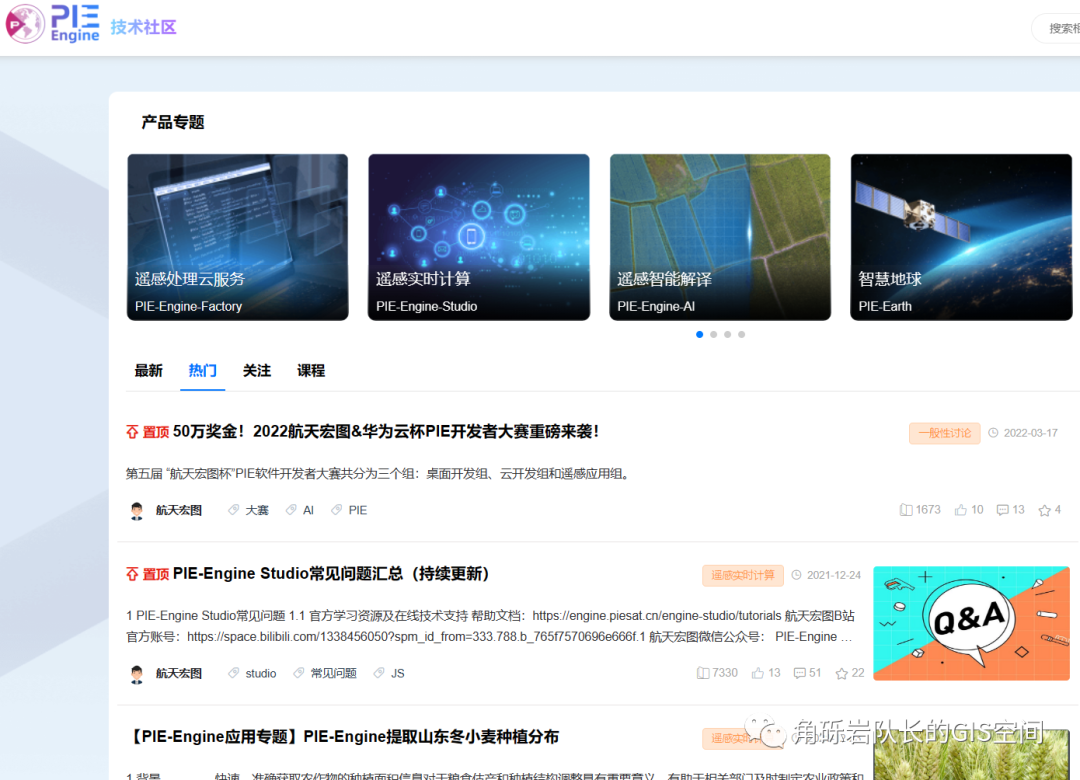Open comments icon showing 13 on the first post

[x=1004, y=509]
